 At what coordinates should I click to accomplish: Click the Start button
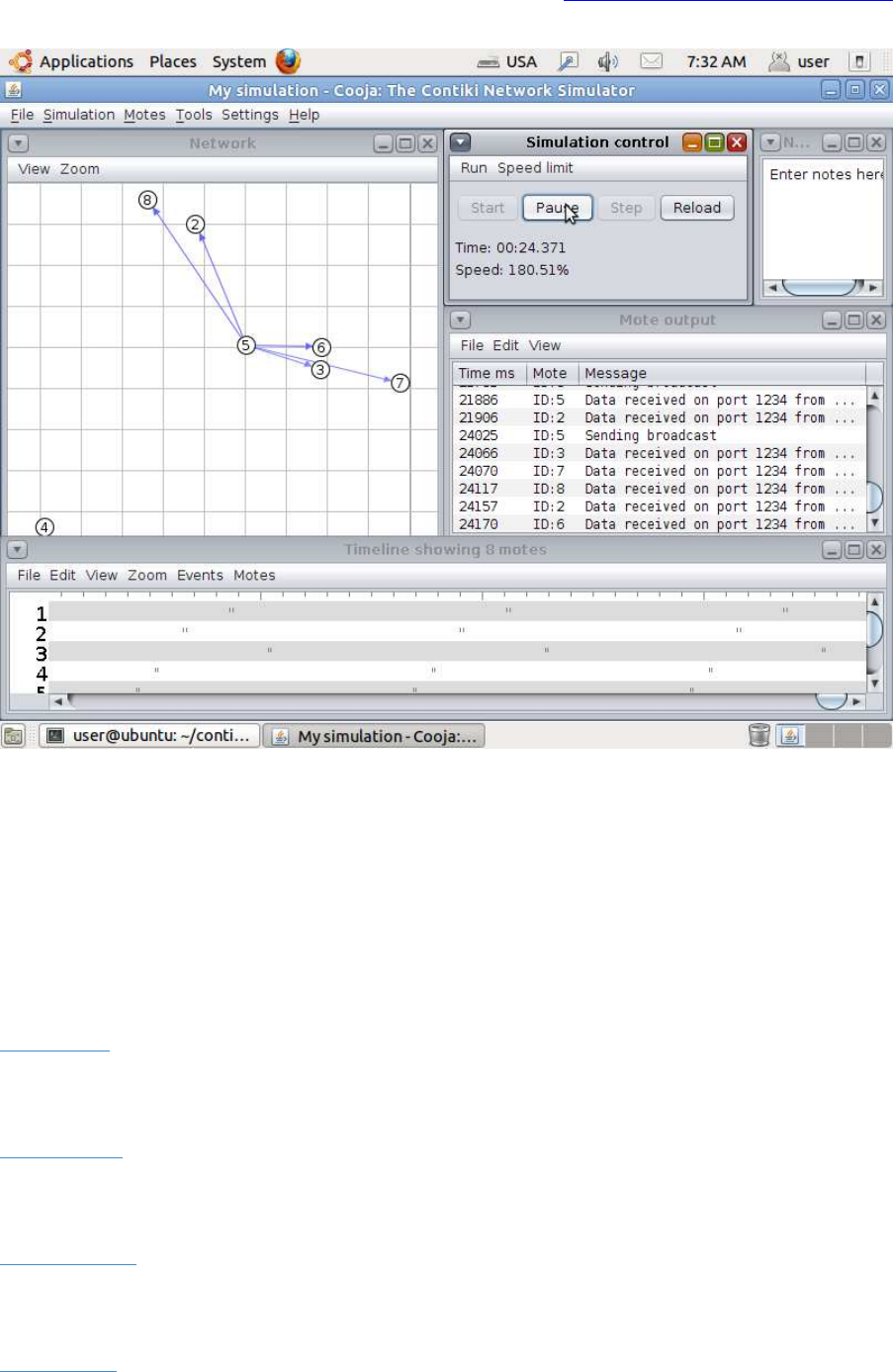tap(488, 208)
